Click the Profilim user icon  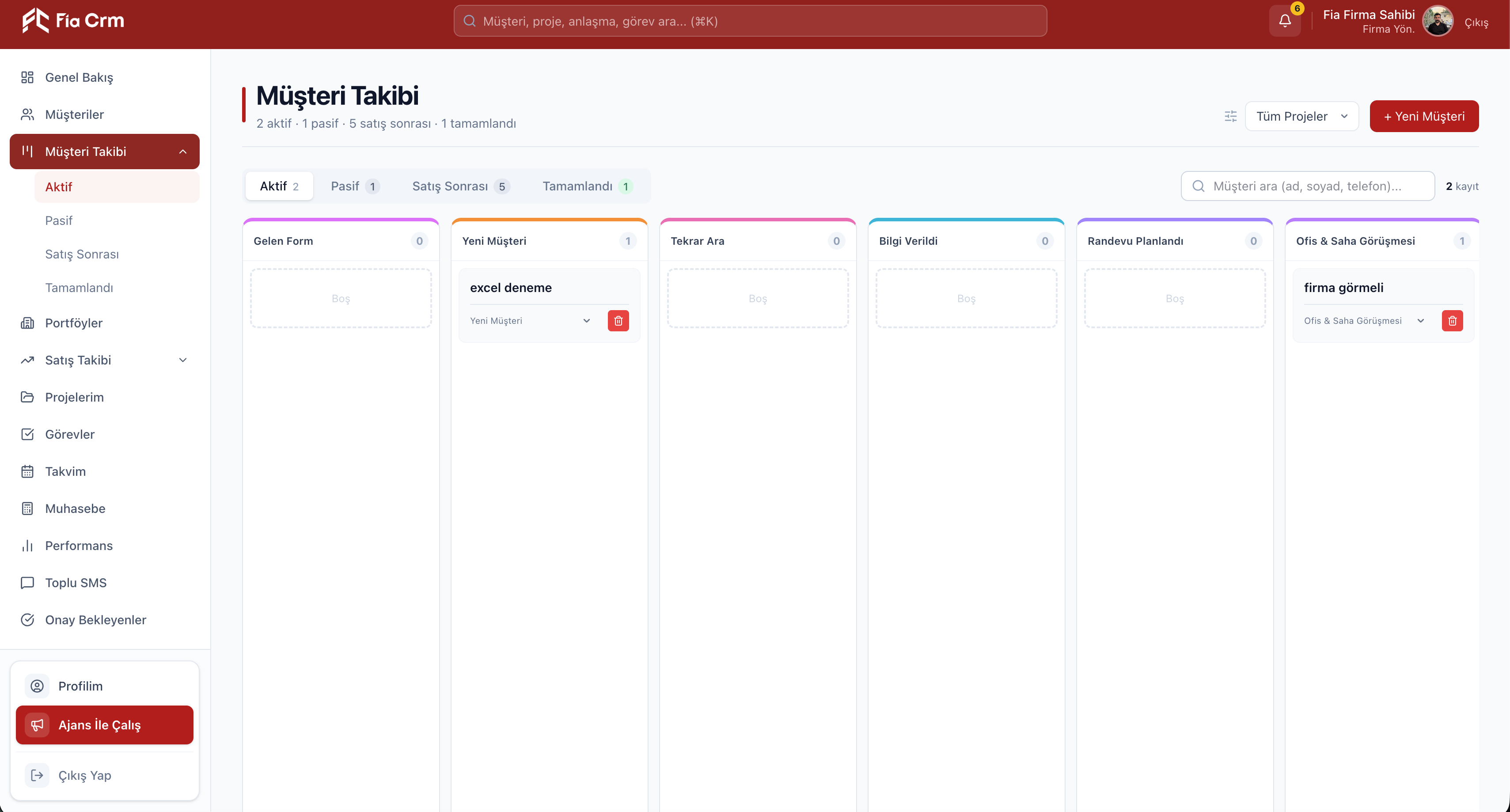pos(37,686)
